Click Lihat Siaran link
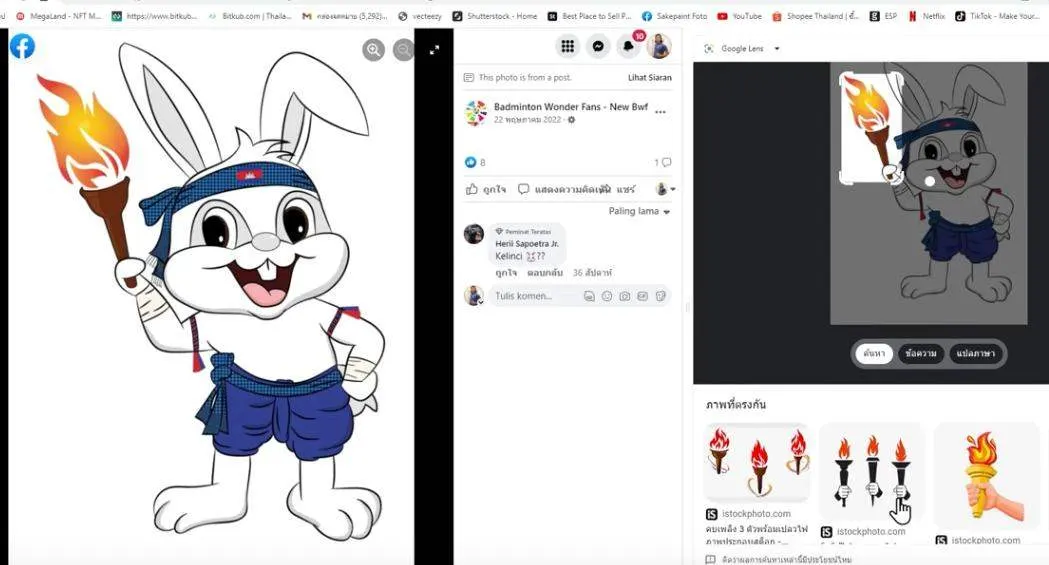Viewport: 1049px width, 565px height. [650, 78]
